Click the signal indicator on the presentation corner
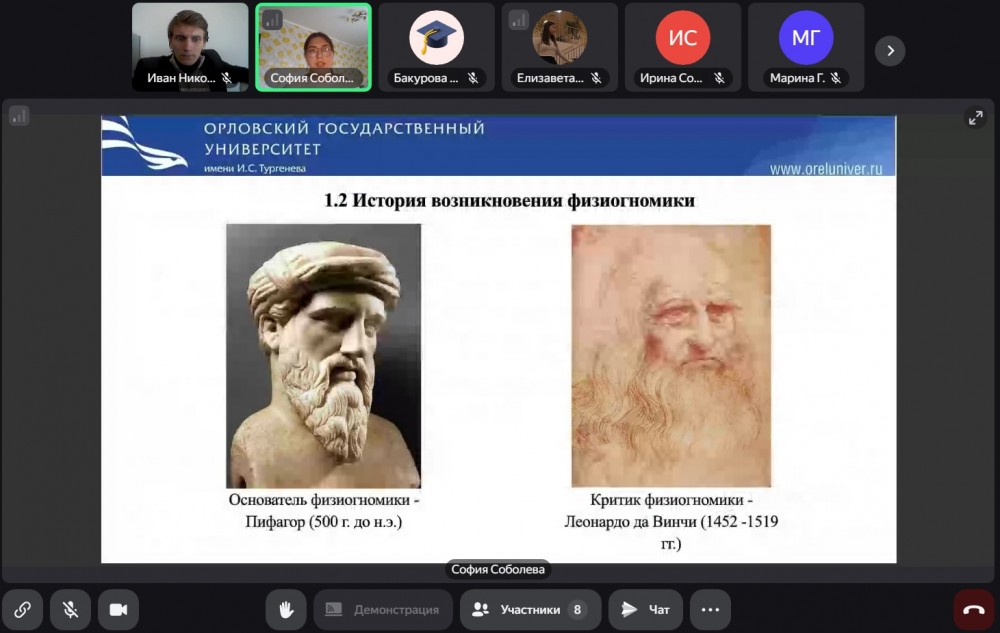Image resolution: width=1000 pixels, height=633 pixels. click(x=18, y=116)
